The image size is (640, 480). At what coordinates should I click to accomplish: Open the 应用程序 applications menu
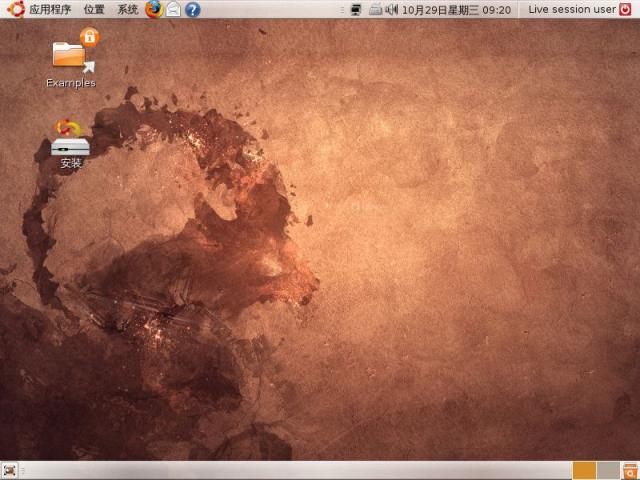tap(50, 9)
